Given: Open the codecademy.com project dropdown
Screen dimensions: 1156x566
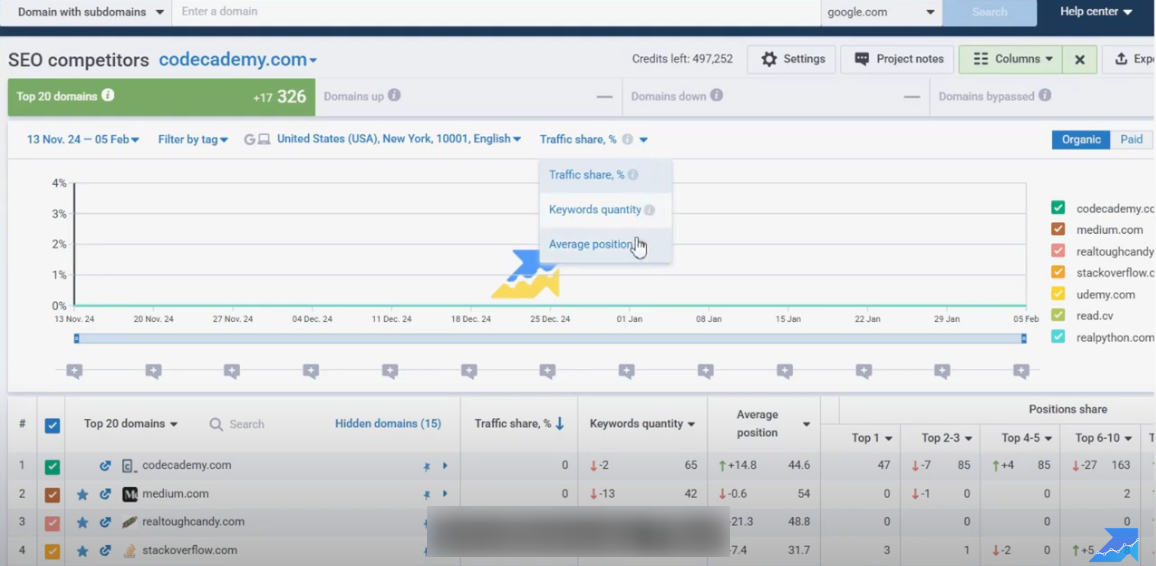Looking at the screenshot, I should click(238, 60).
